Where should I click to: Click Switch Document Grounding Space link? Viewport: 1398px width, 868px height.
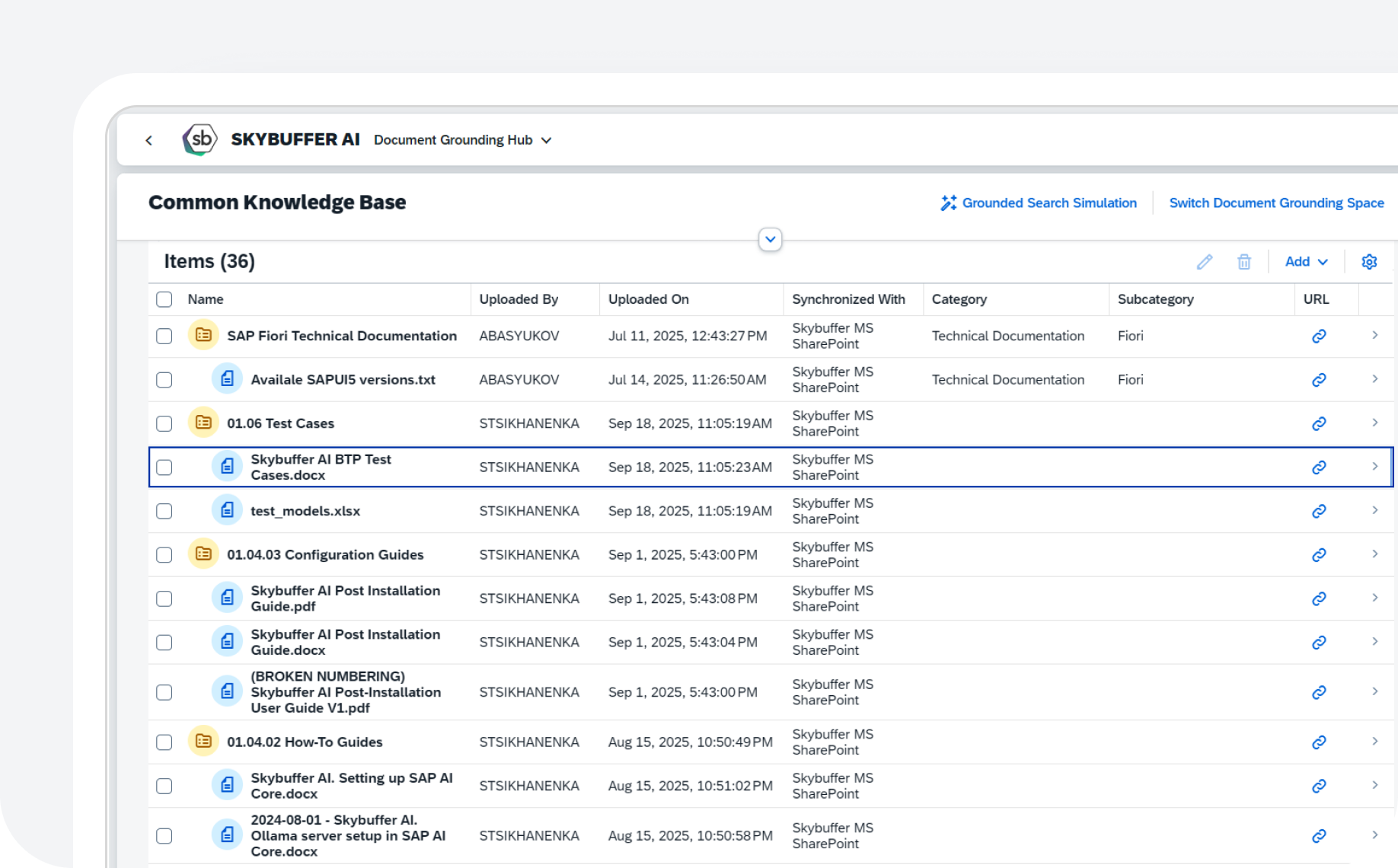(x=1276, y=203)
